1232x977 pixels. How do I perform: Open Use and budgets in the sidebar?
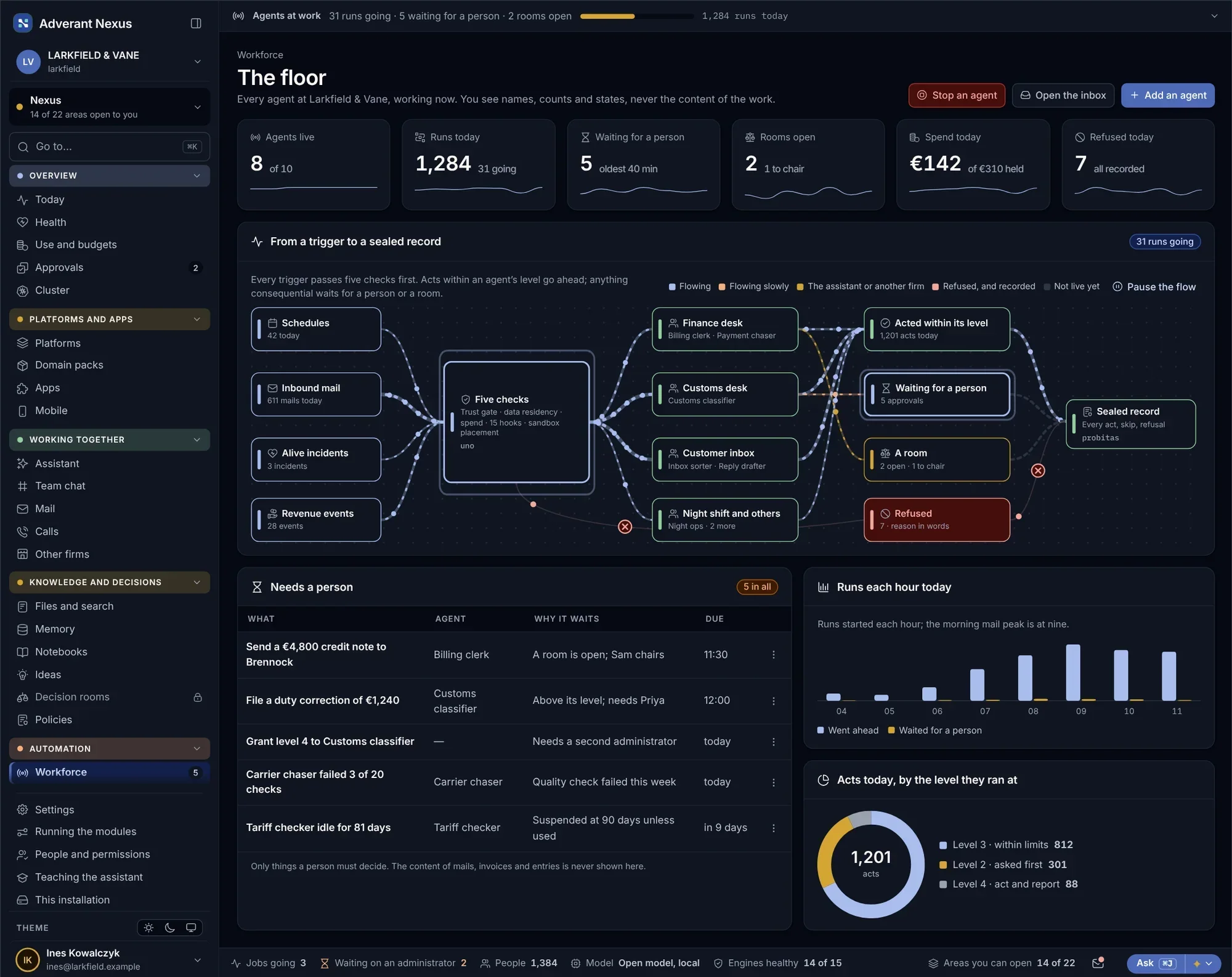click(110, 245)
